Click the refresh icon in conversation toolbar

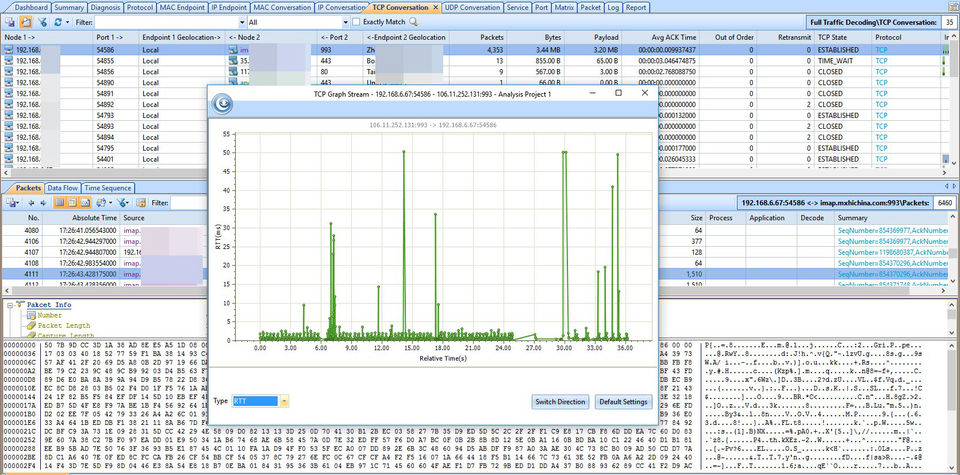58,21
